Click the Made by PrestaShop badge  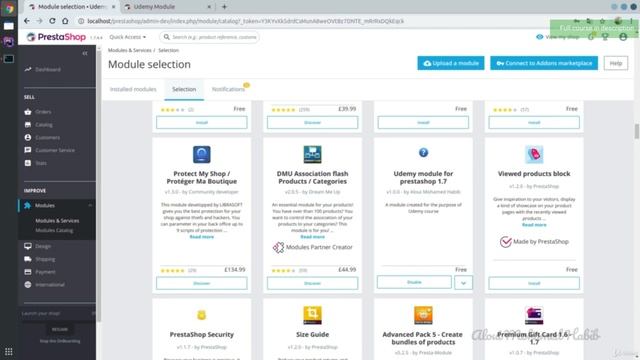coord(534,242)
